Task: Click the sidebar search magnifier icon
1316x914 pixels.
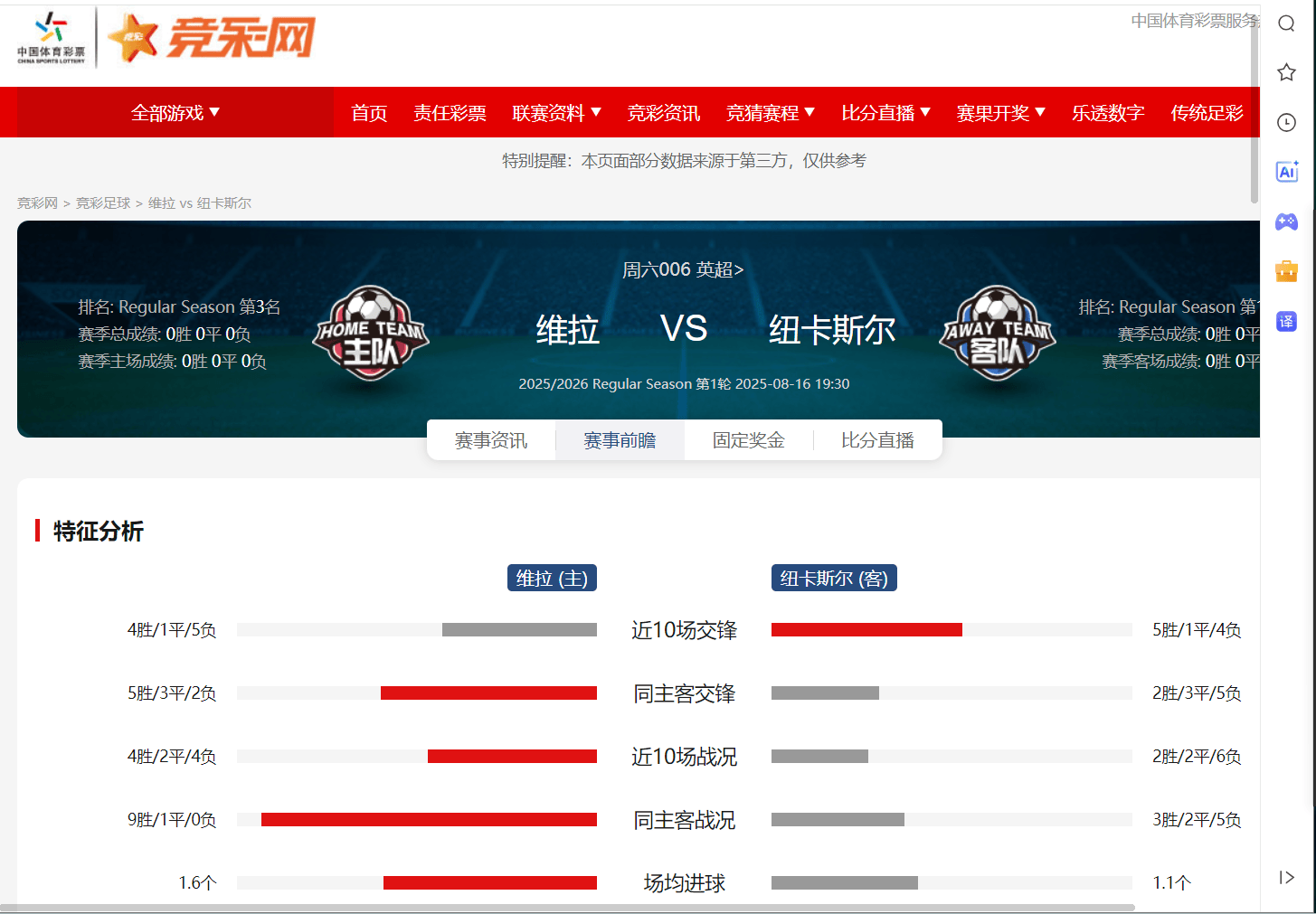Action: (1286, 24)
